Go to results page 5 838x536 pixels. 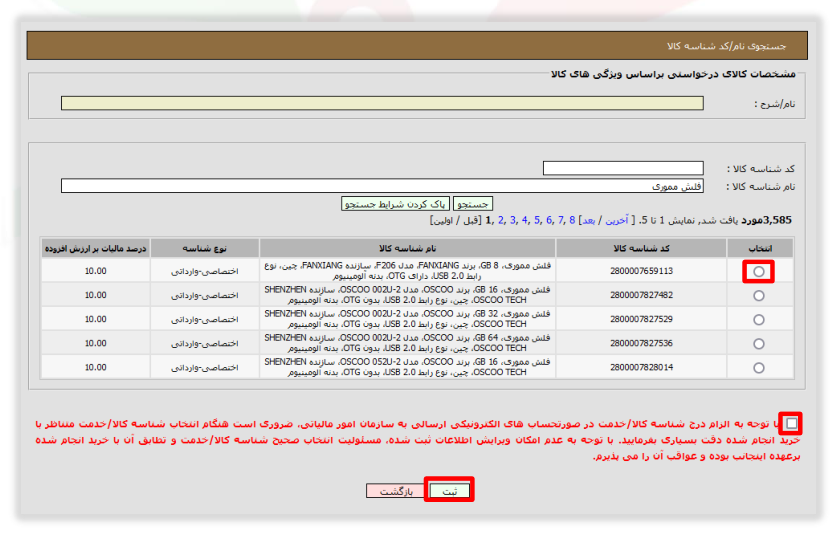(x=537, y=220)
